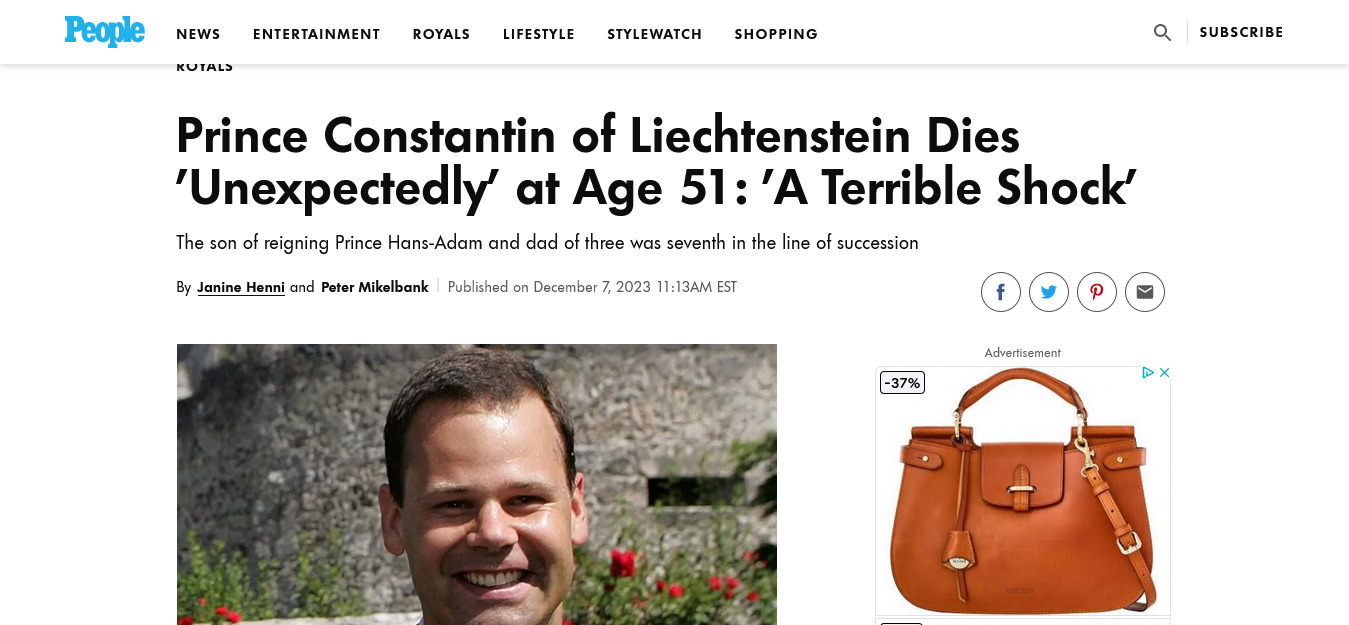Open the Shopping menu
Viewport: 1349px width, 625px height.
point(776,34)
